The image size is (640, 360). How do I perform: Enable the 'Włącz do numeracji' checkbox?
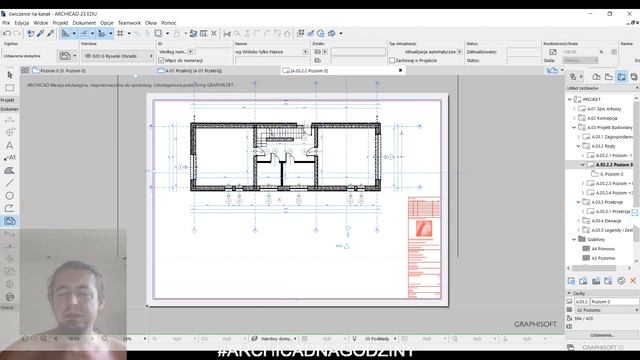pos(161,60)
